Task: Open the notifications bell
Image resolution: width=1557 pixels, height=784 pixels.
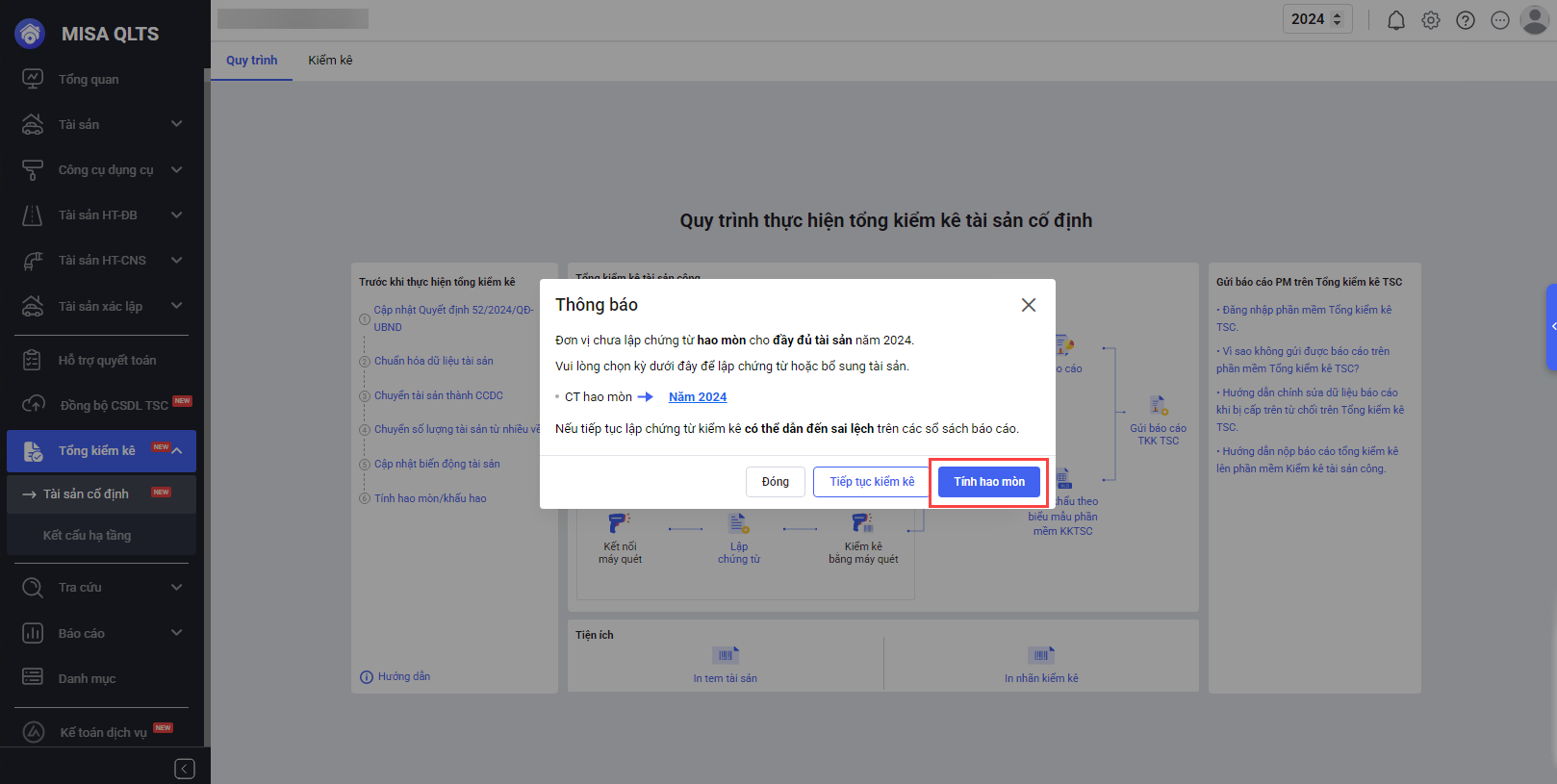Action: click(1396, 20)
